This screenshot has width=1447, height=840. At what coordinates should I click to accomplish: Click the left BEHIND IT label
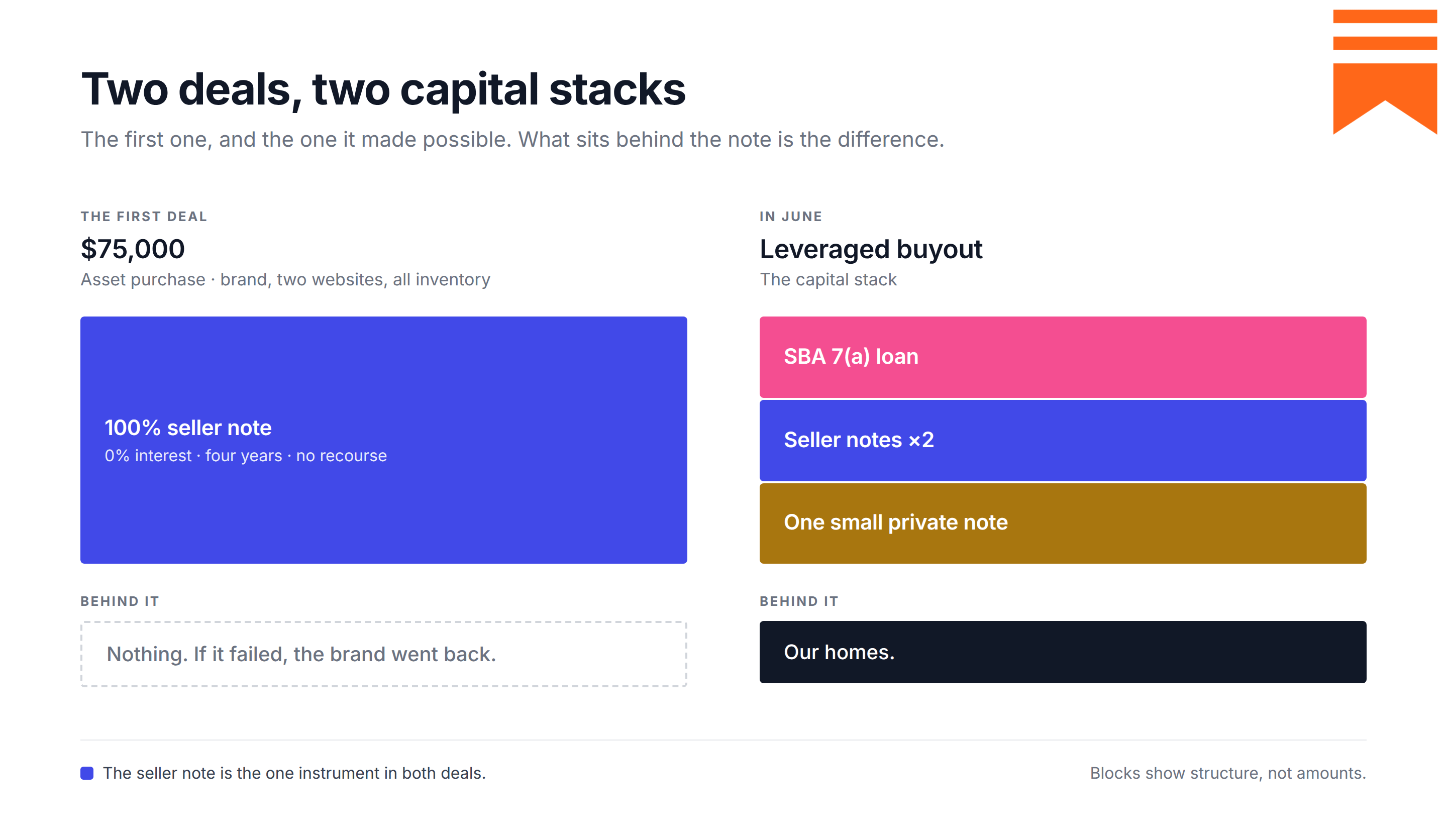[120, 601]
